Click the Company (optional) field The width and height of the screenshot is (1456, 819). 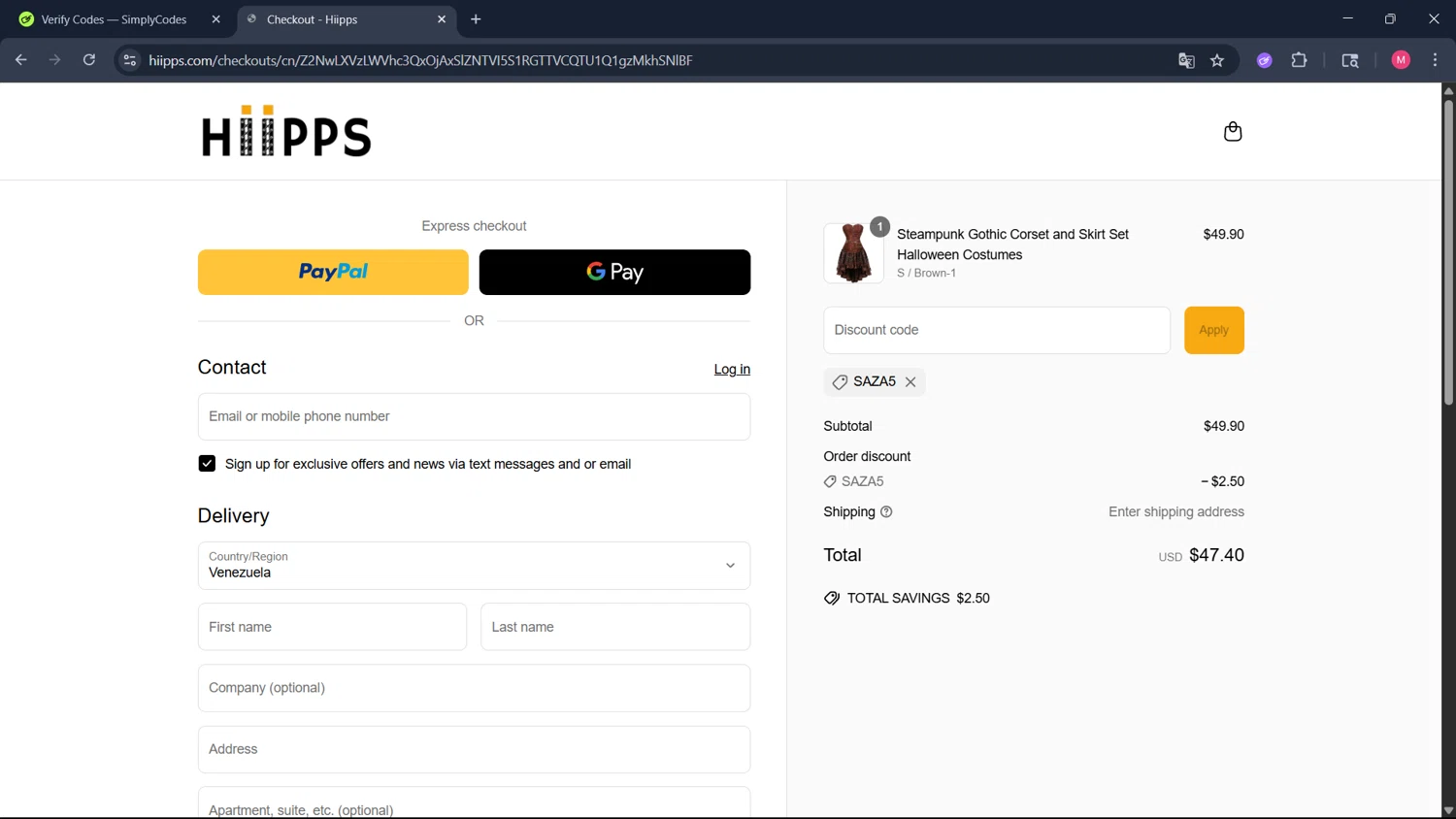pyautogui.click(x=474, y=688)
